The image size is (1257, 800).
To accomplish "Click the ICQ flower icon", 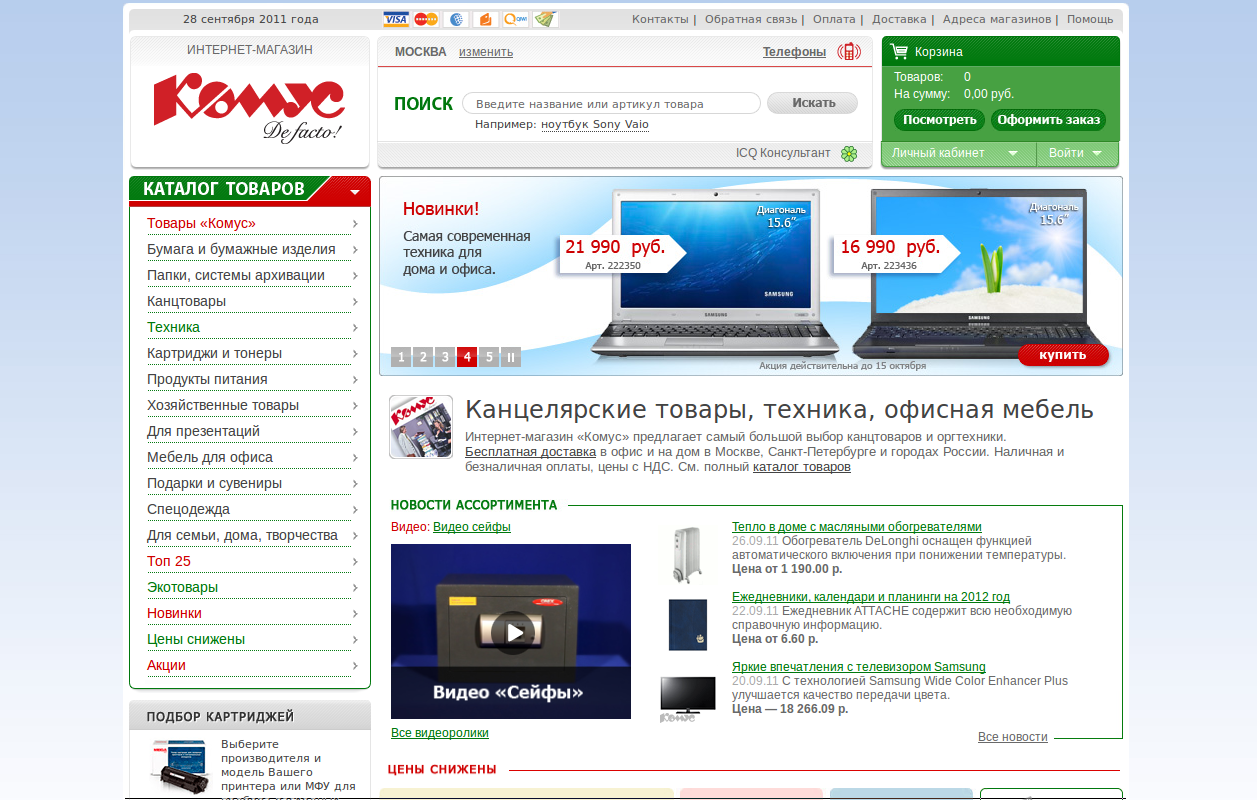I will coord(849,153).
